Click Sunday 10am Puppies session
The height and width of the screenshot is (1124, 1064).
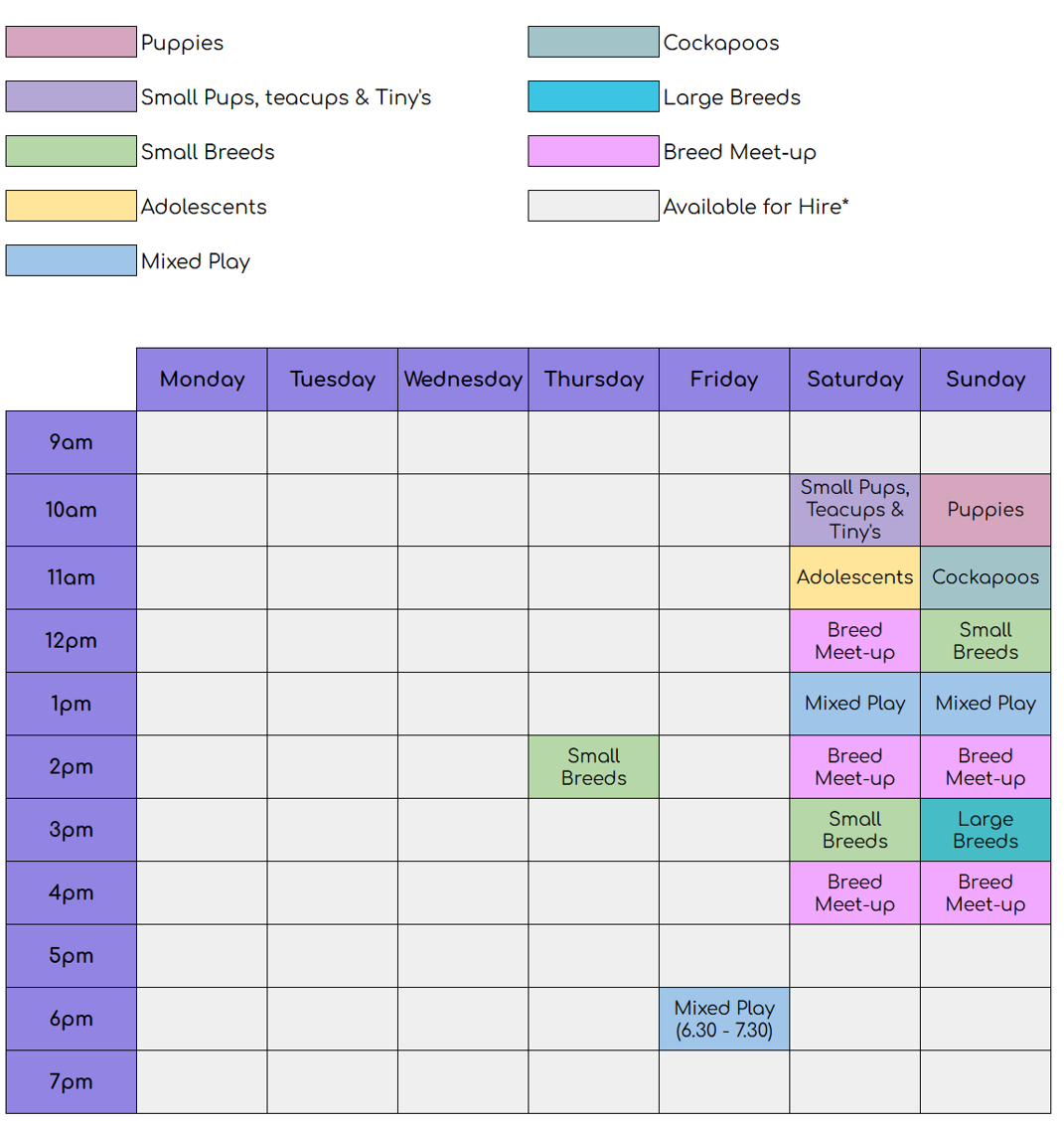click(986, 510)
